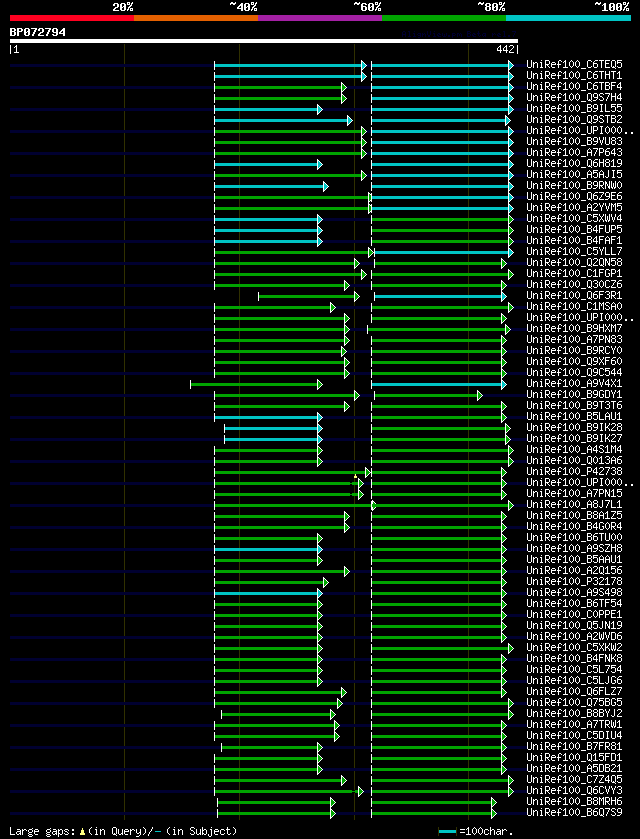Select the UniRef100_A9V4X1 label

574,383
